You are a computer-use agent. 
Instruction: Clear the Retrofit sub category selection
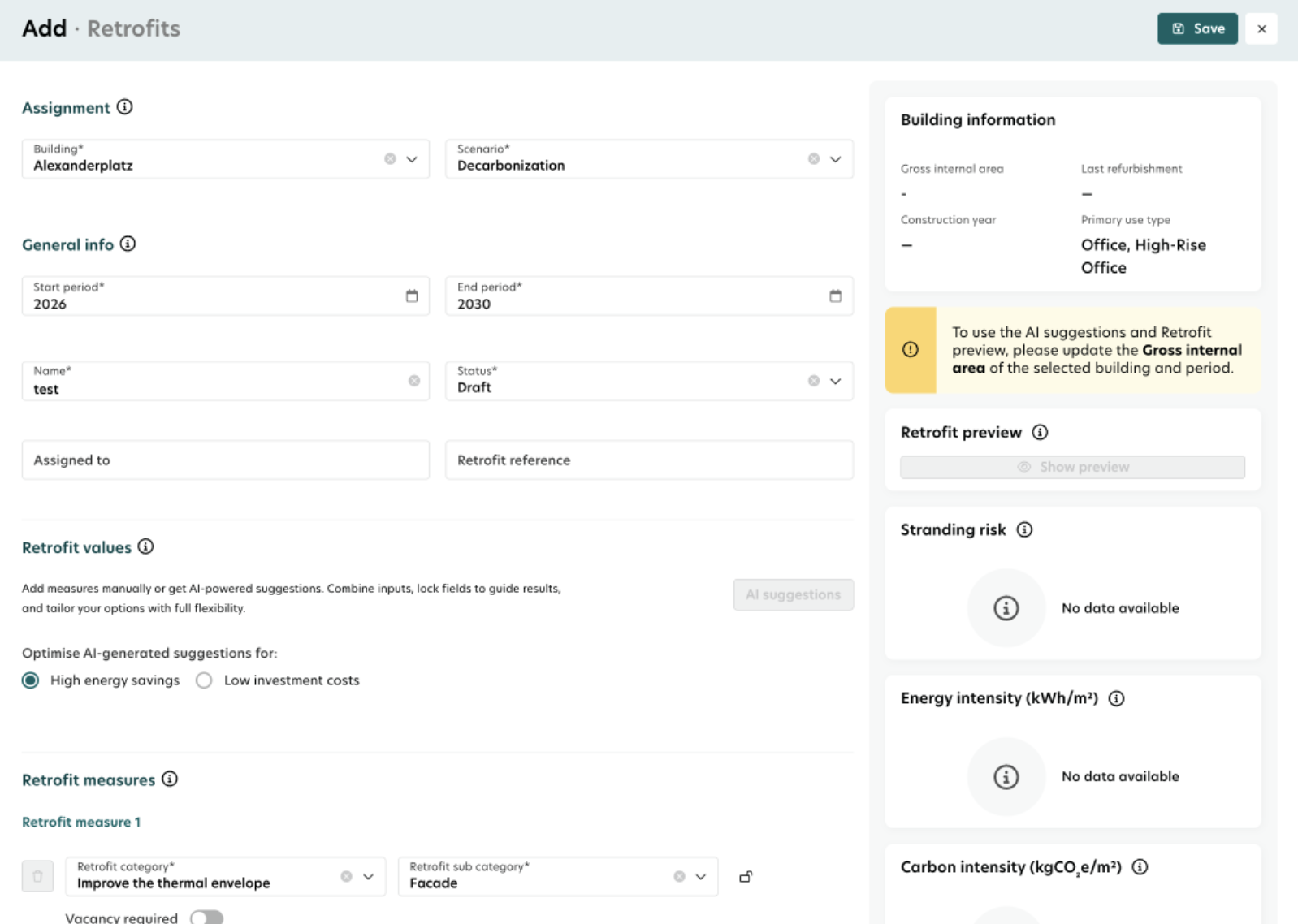pyautogui.click(x=679, y=877)
